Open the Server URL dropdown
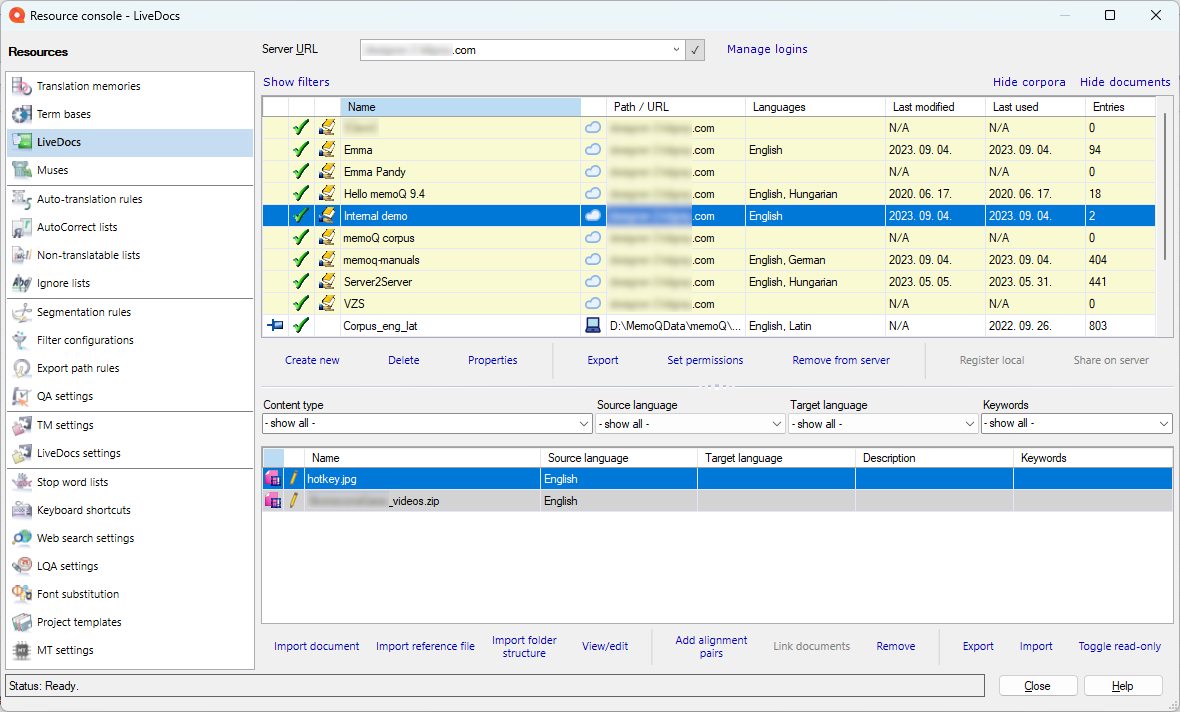The height and width of the screenshot is (712, 1180). [x=677, y=49]
